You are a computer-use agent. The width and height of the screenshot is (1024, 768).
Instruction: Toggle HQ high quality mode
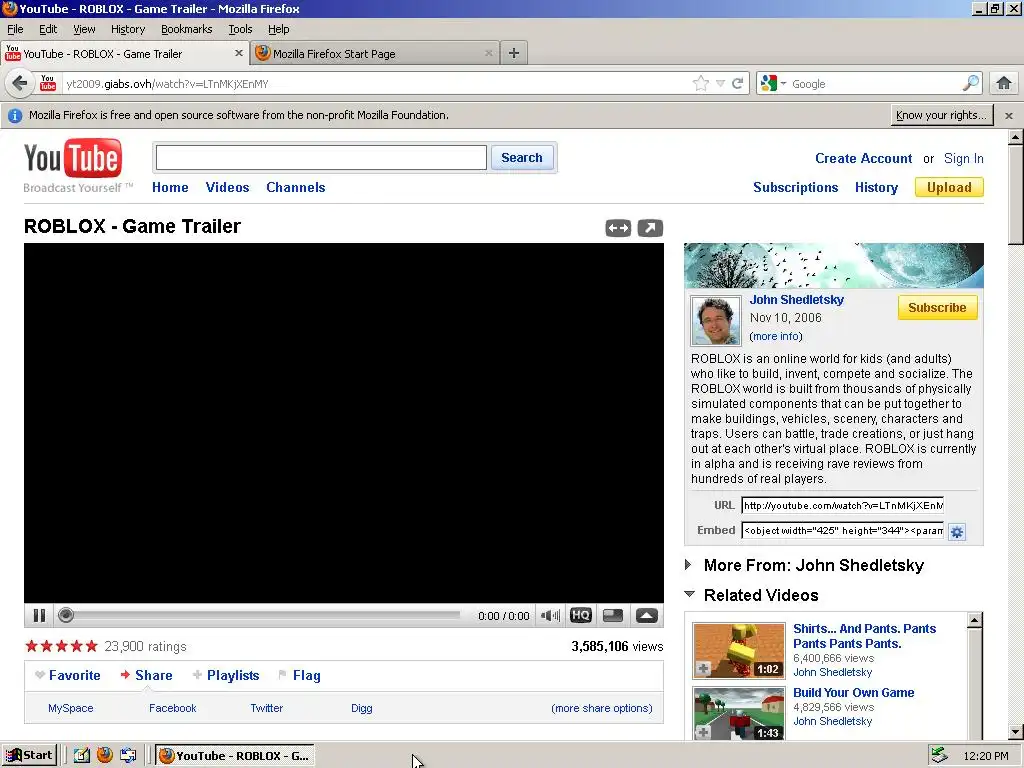[x=581, y=615]
